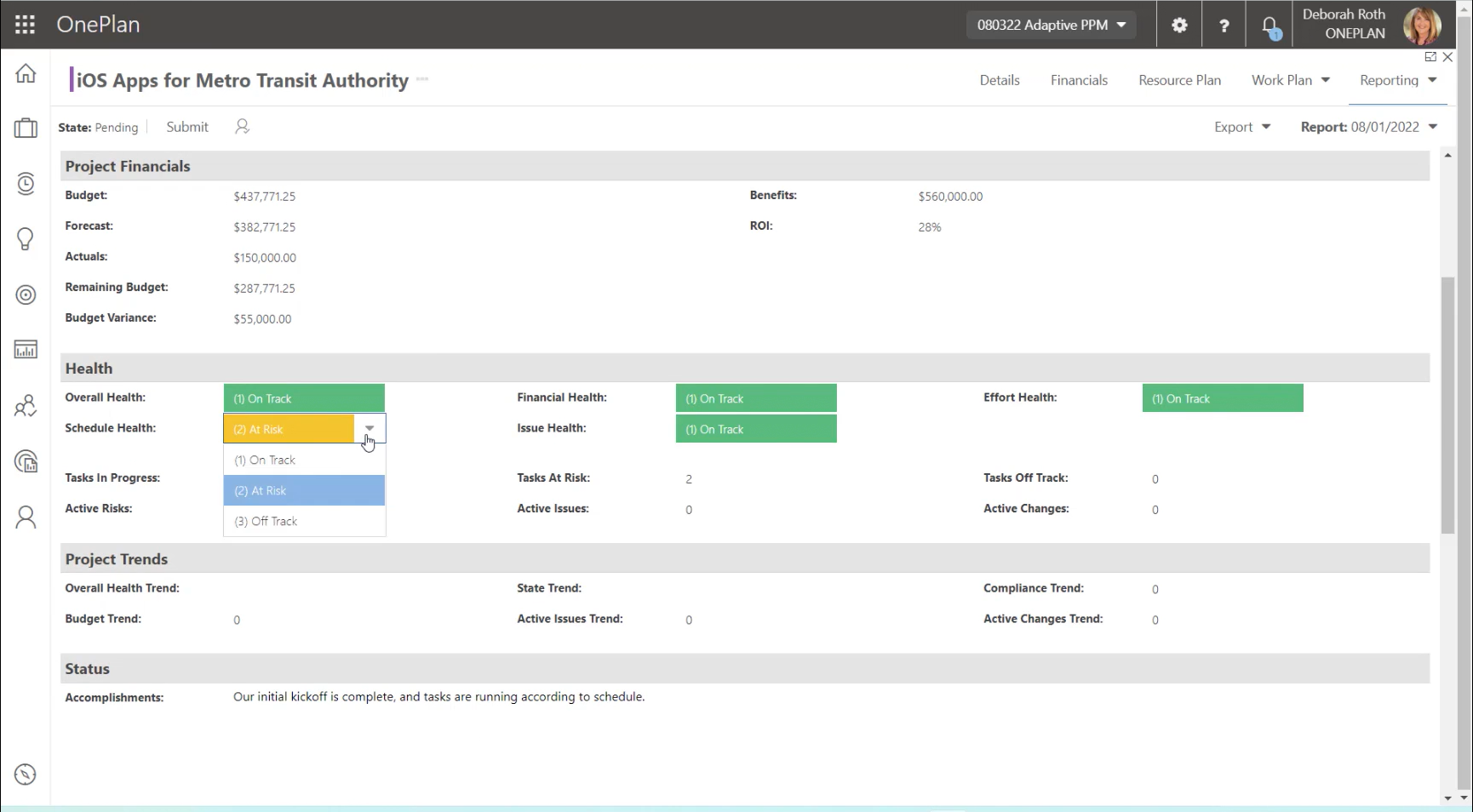Open the ellipsis menu beside project title

422,79
